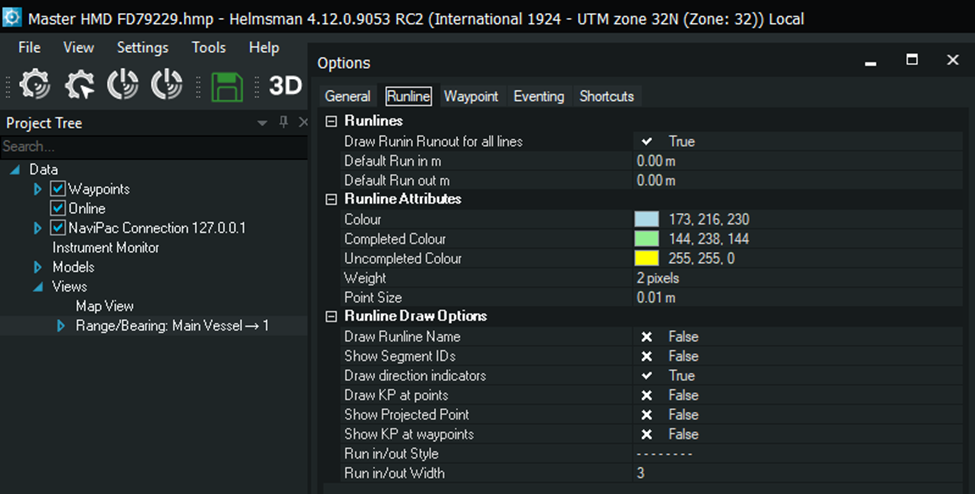Open the Settings menu
Viewport: 975px width, 494px height.
tap(142, 47)
